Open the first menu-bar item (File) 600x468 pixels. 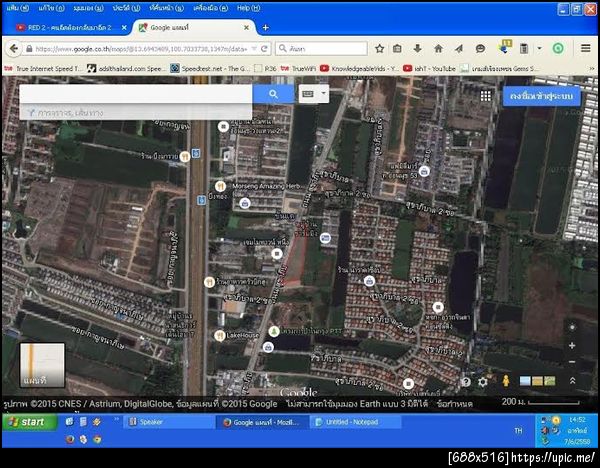pyautogui.click(x=18, y=8)
